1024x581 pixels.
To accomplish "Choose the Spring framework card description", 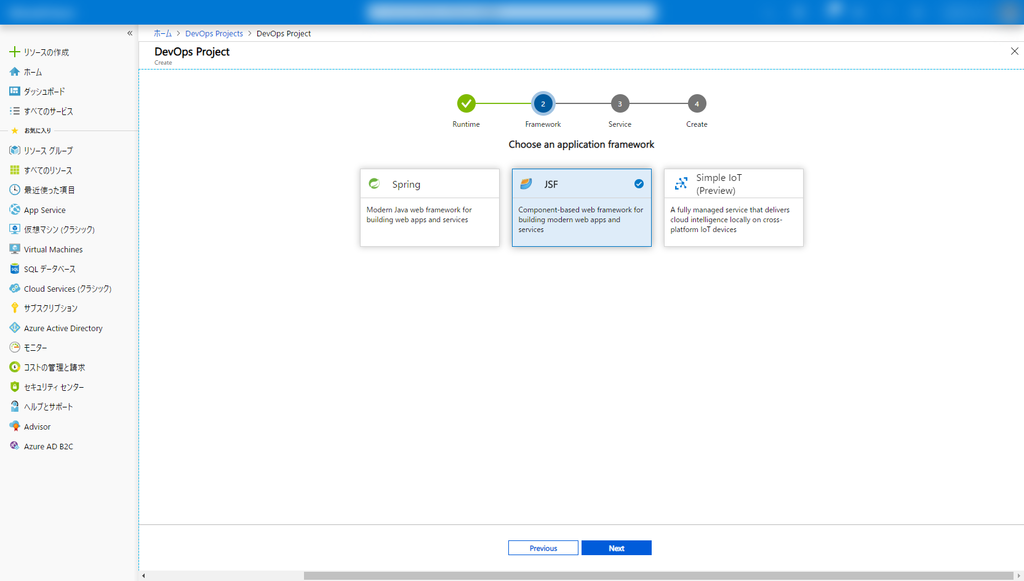I will 419,215.
